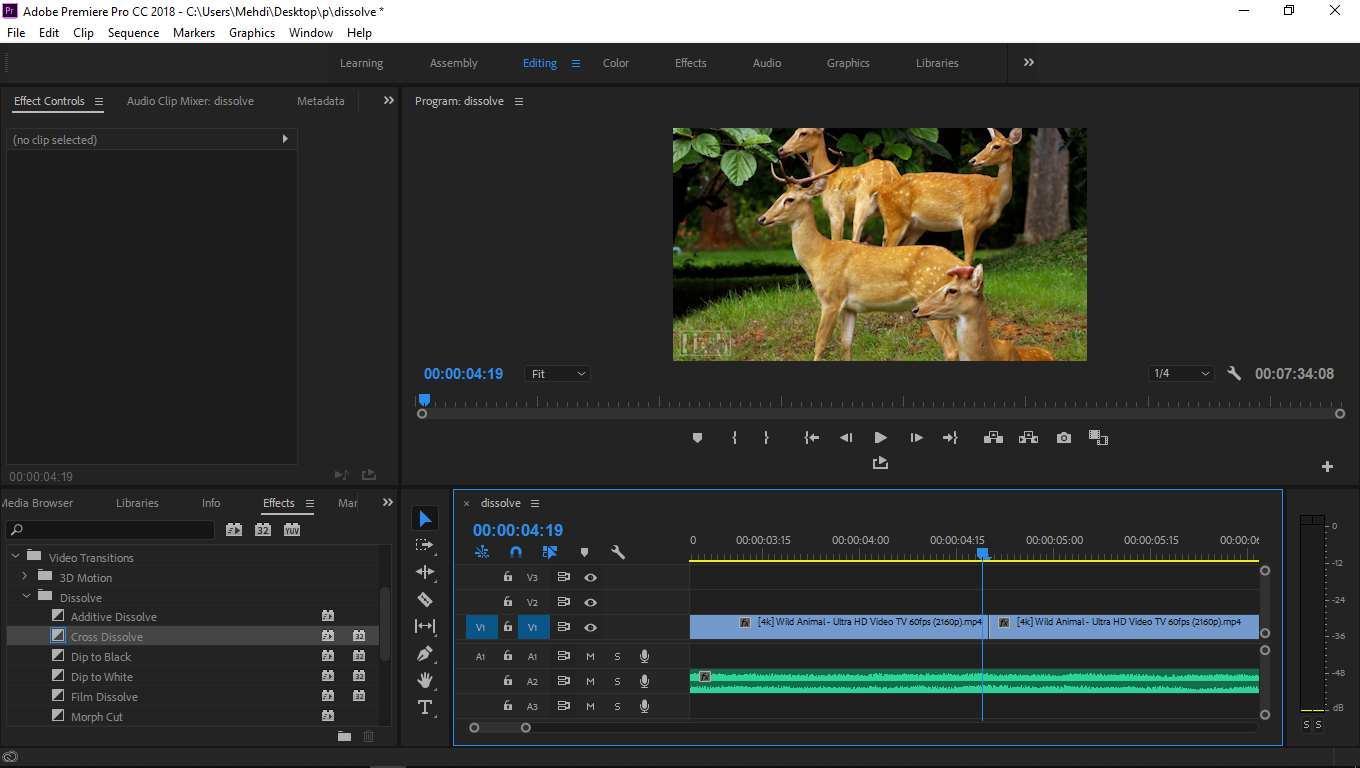Click the Export Media icon below play button
The width and height of the screenshot is (1360, 768).
coord(880,463)
